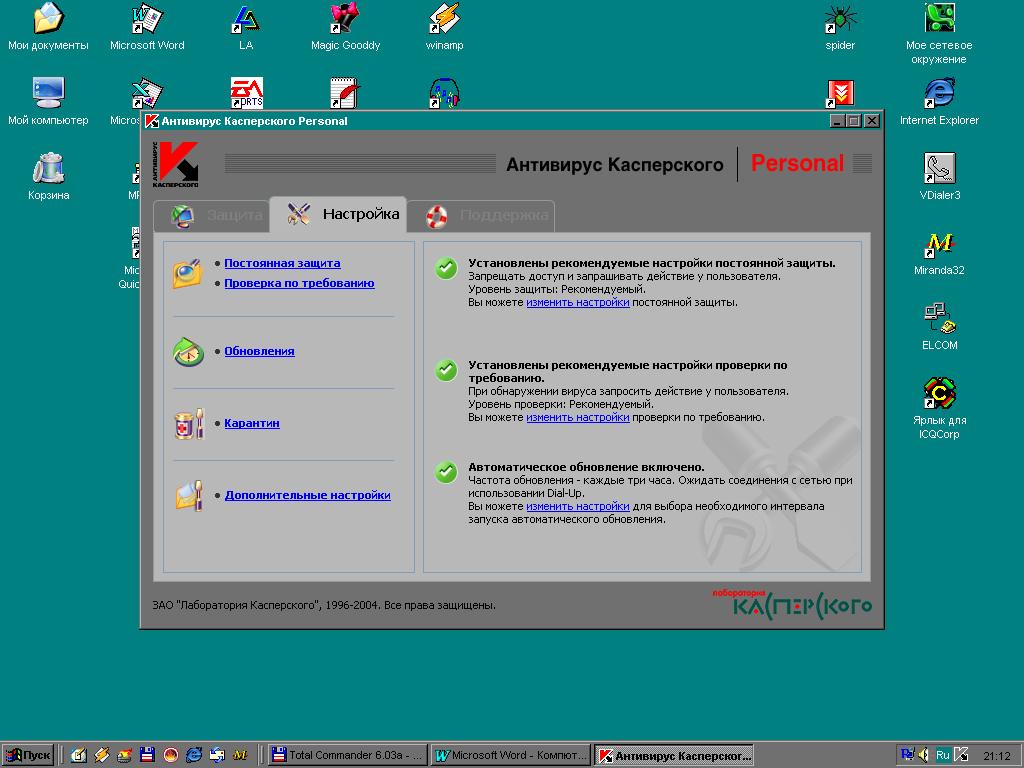
Task: Open Microsoft Word desktop shortcut
Action: [147, 27]
